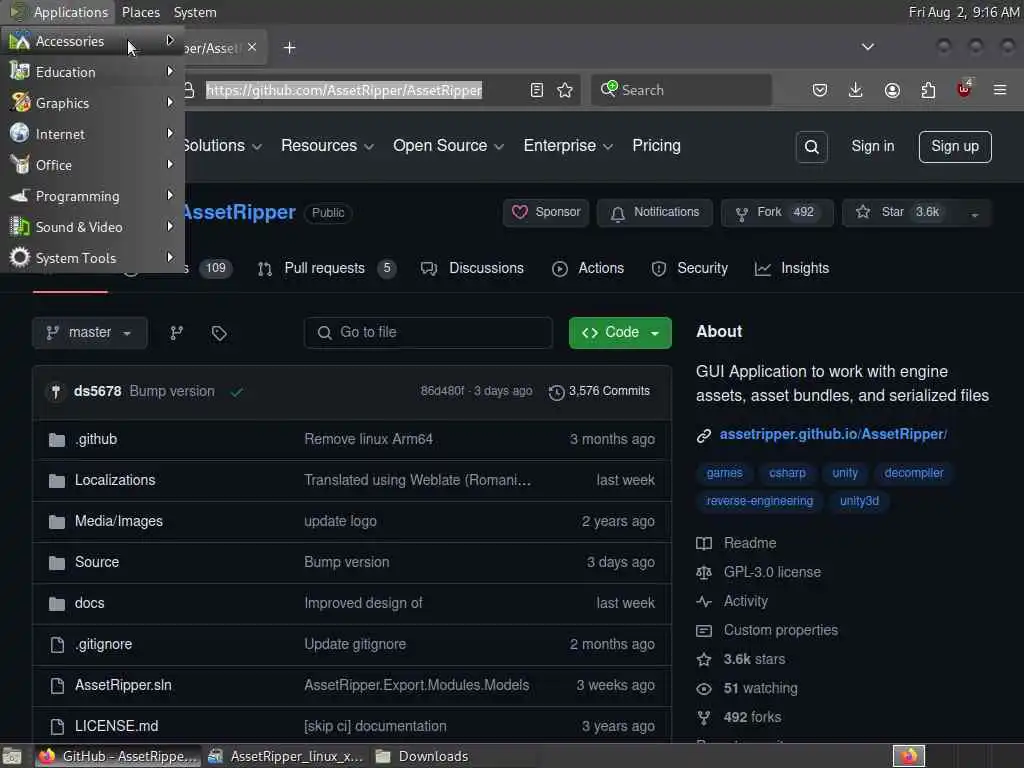Open the green Code dropdown

point(620,332)
